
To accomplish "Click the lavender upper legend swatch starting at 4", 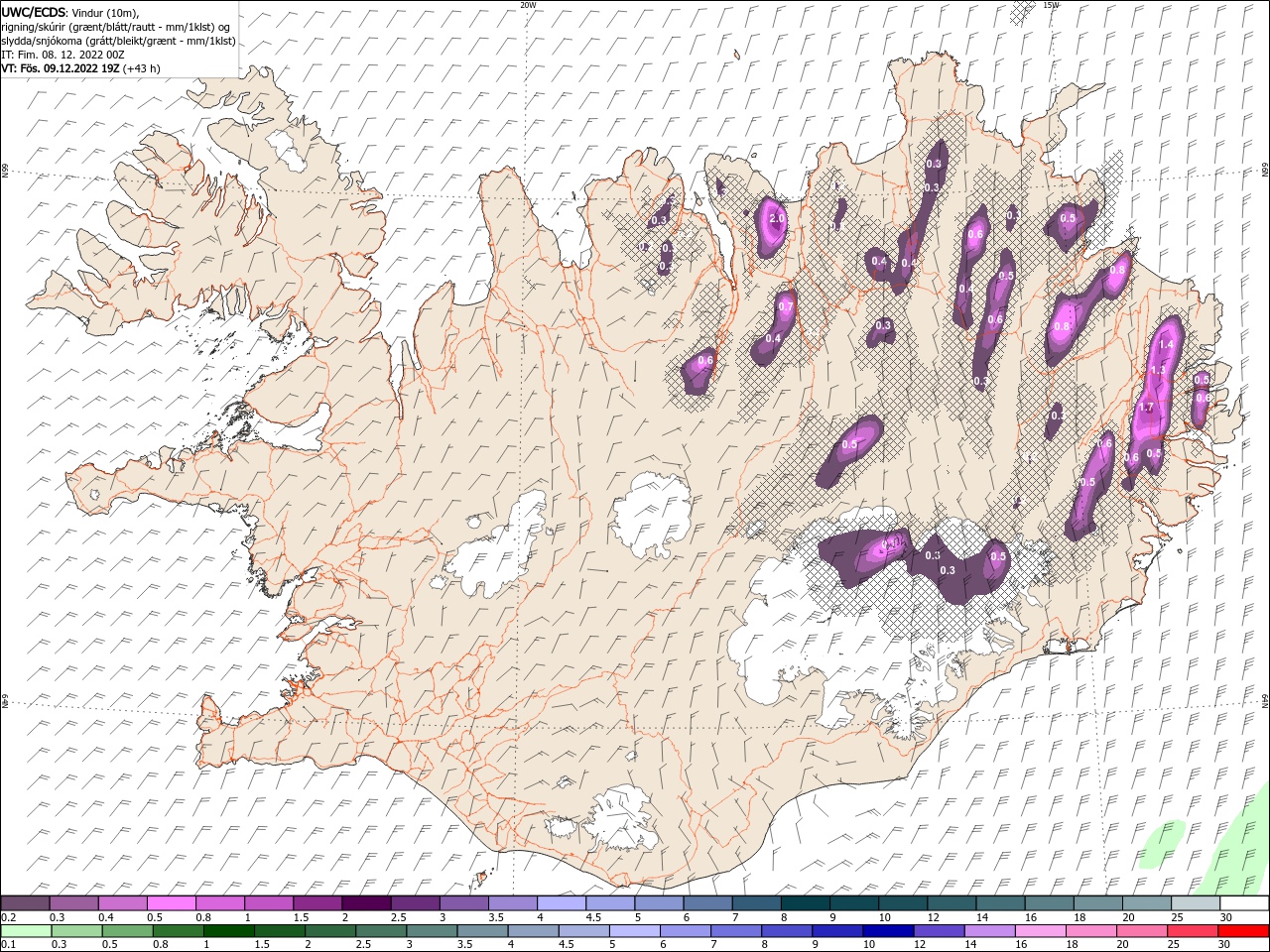I will (562, 903).
